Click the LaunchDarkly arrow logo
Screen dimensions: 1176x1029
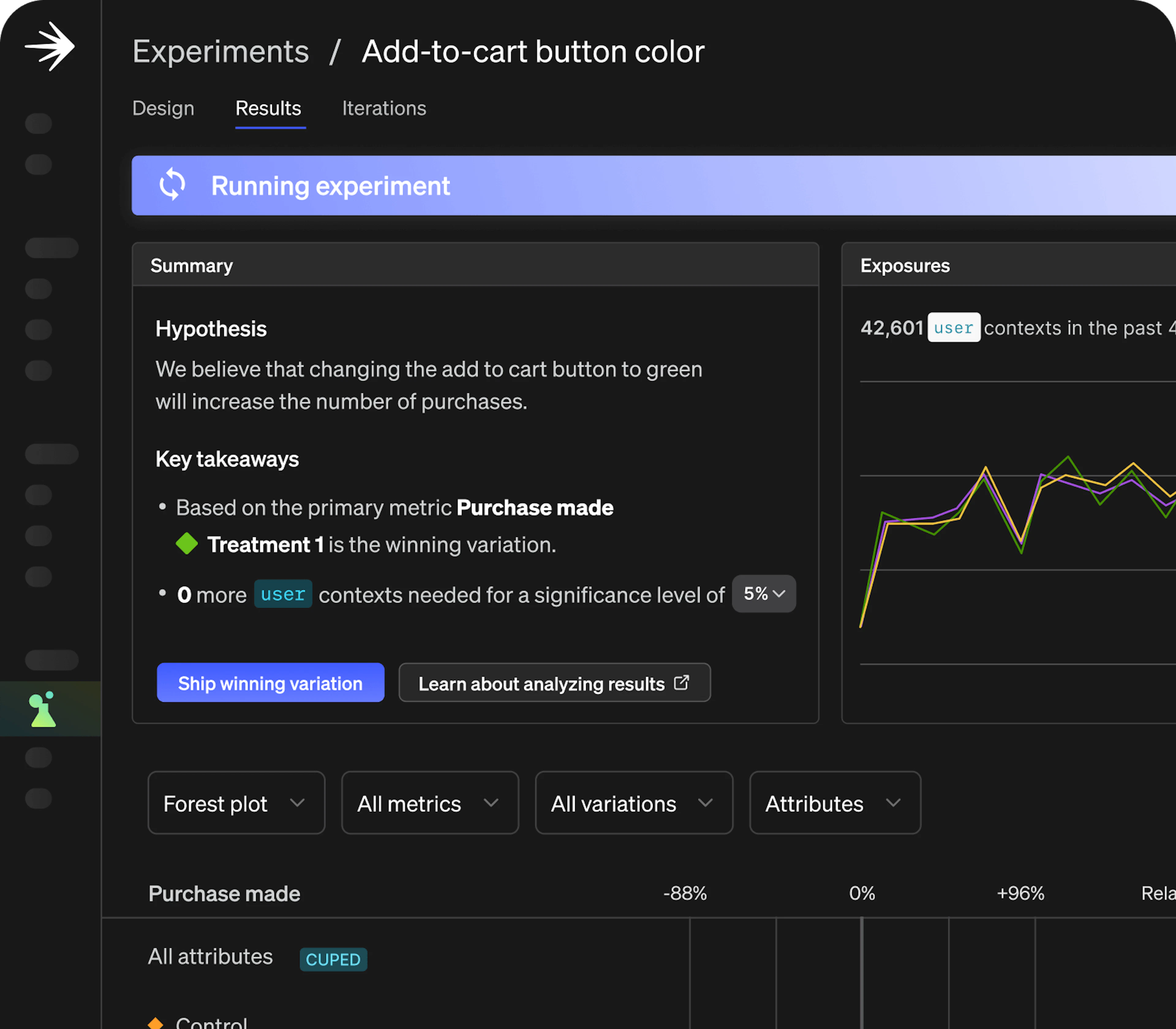(x=50, y=47)
